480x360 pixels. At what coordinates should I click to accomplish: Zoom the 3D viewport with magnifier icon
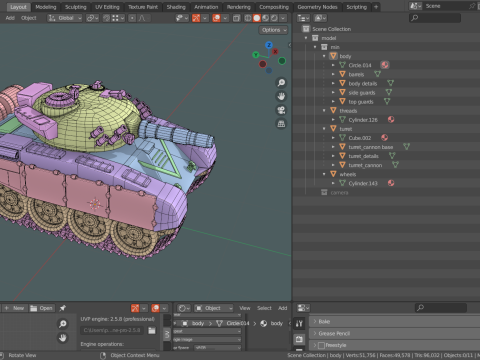point(281,83)
